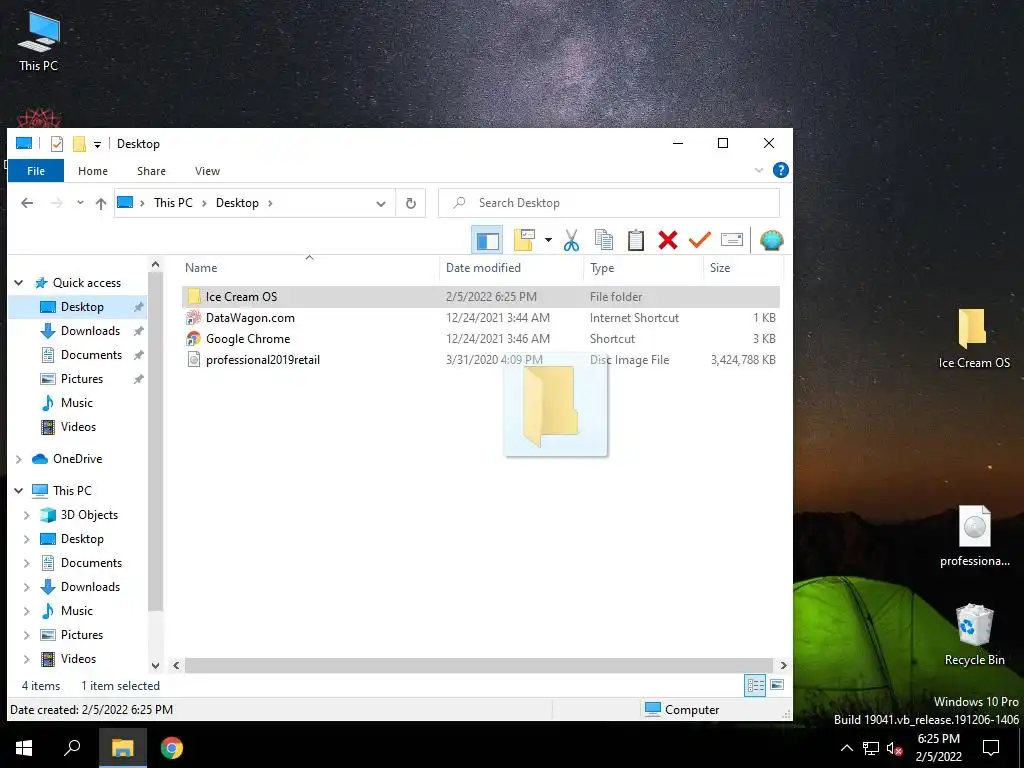Viewport: 1024px width, 768px height.
Task: Switch to the details view button
Action: coord(756,685)
